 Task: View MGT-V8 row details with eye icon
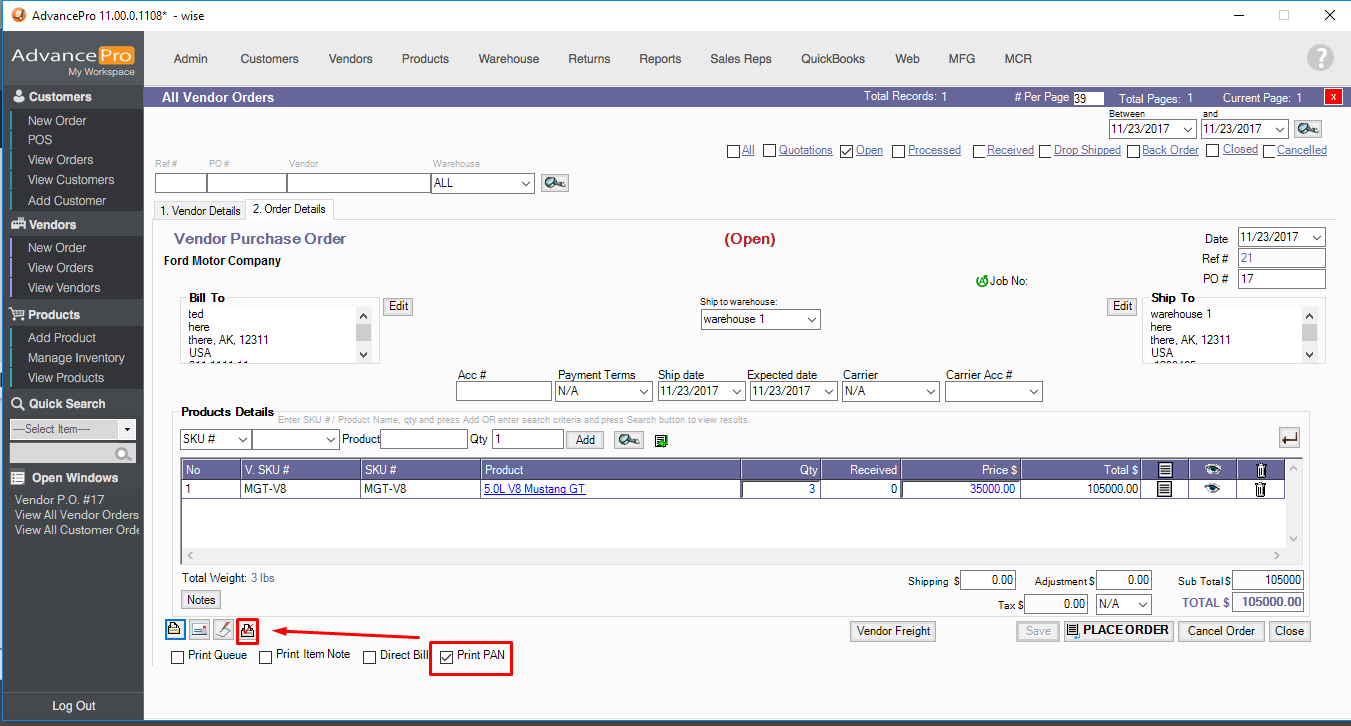(x=1212, y=489)
